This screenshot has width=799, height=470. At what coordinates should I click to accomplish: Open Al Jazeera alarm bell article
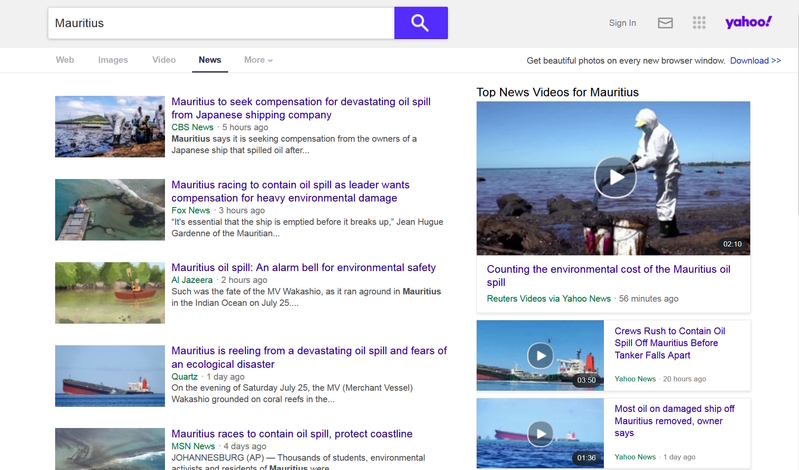click(304, 267)
